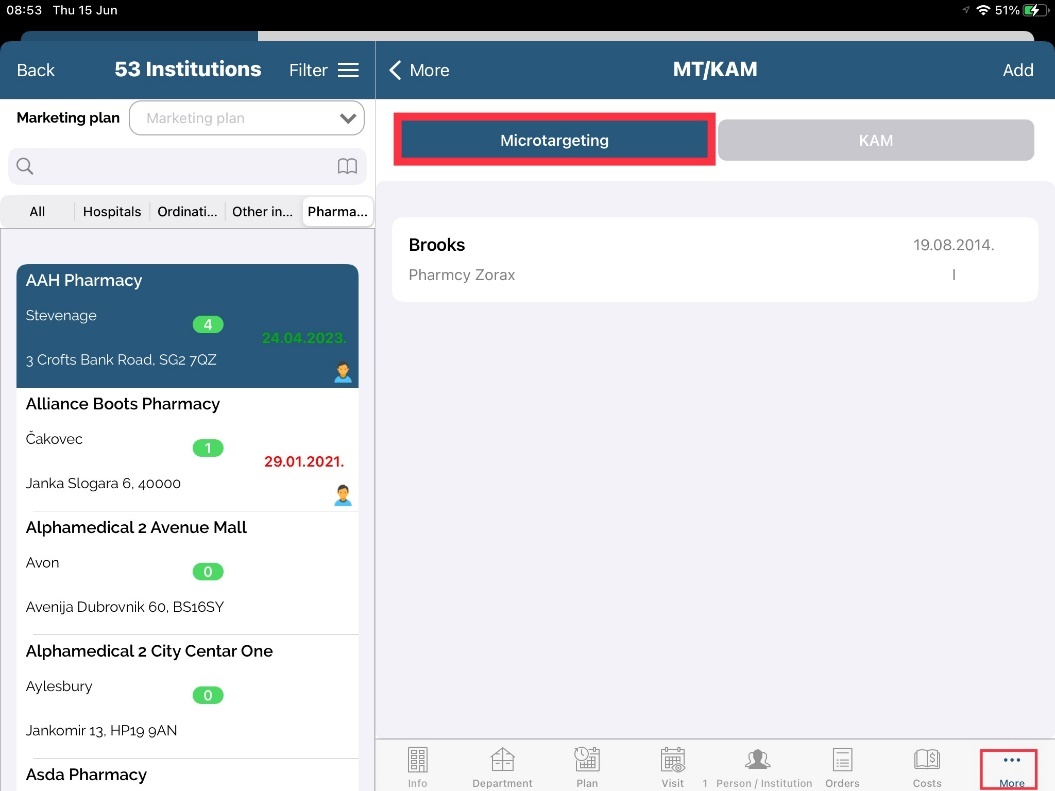Image resolution: width=1055 pixels, height=791 pixels.
Task: Open the Info tab icon
Action: tap(417, 761)
